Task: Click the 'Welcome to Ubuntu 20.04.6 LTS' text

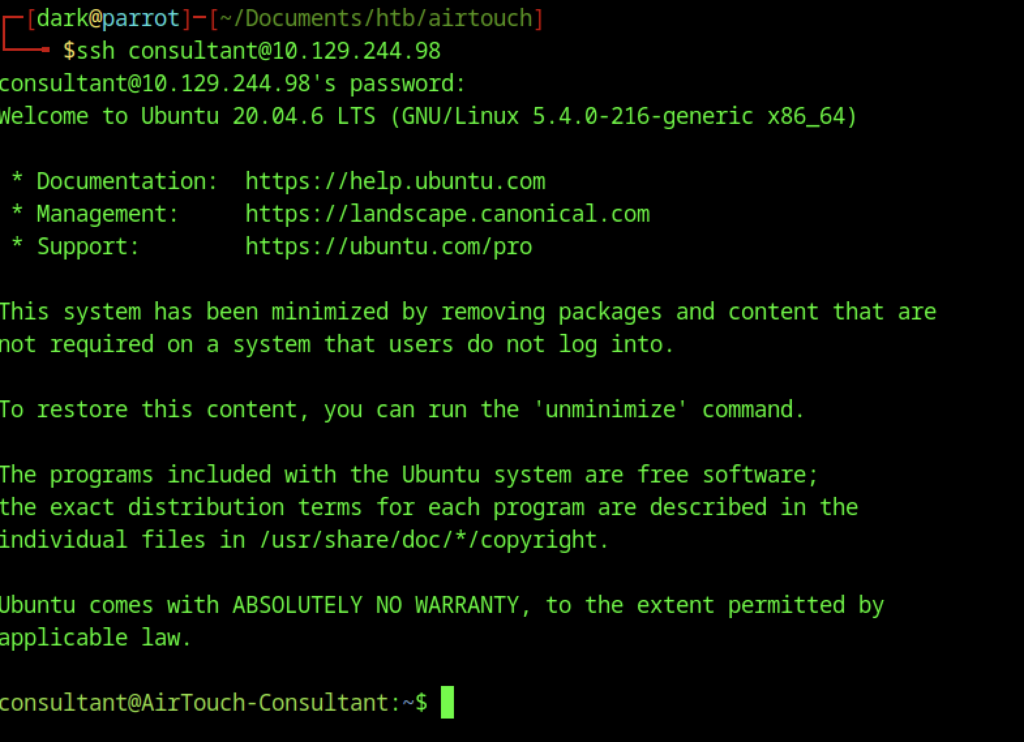Action: 187,117
